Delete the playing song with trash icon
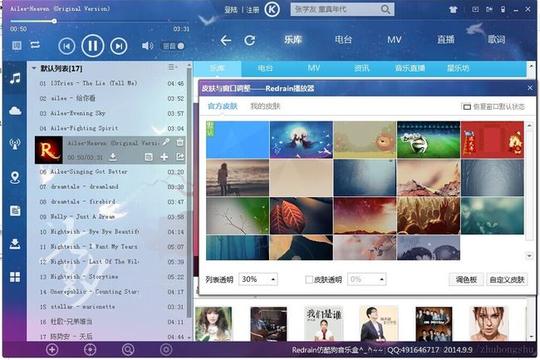The image size is (540, 360). tap(180, 142)
